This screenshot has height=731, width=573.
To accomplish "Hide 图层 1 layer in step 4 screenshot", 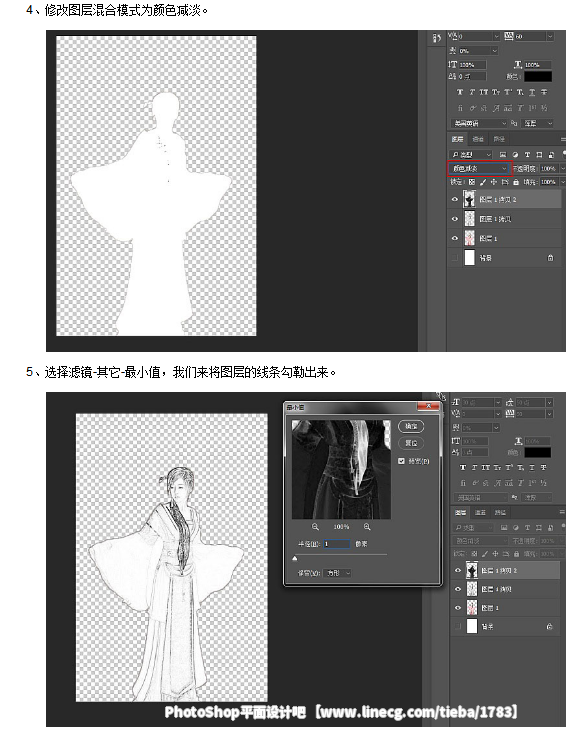I will 455,238.
